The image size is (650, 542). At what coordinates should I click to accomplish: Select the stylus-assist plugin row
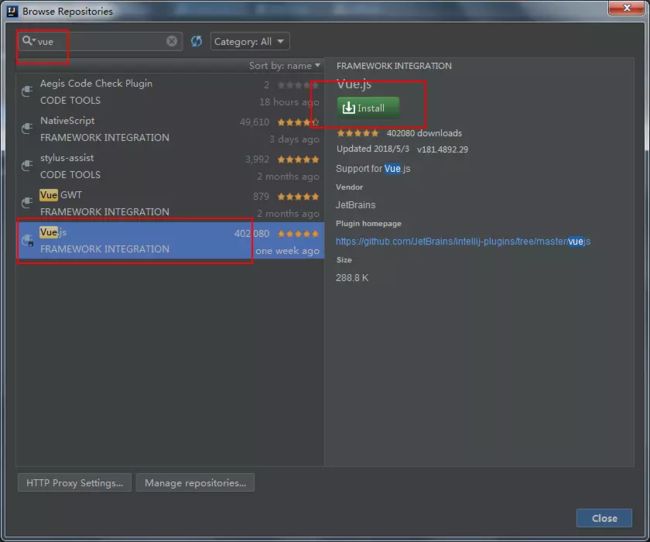(x=170, y=166)
